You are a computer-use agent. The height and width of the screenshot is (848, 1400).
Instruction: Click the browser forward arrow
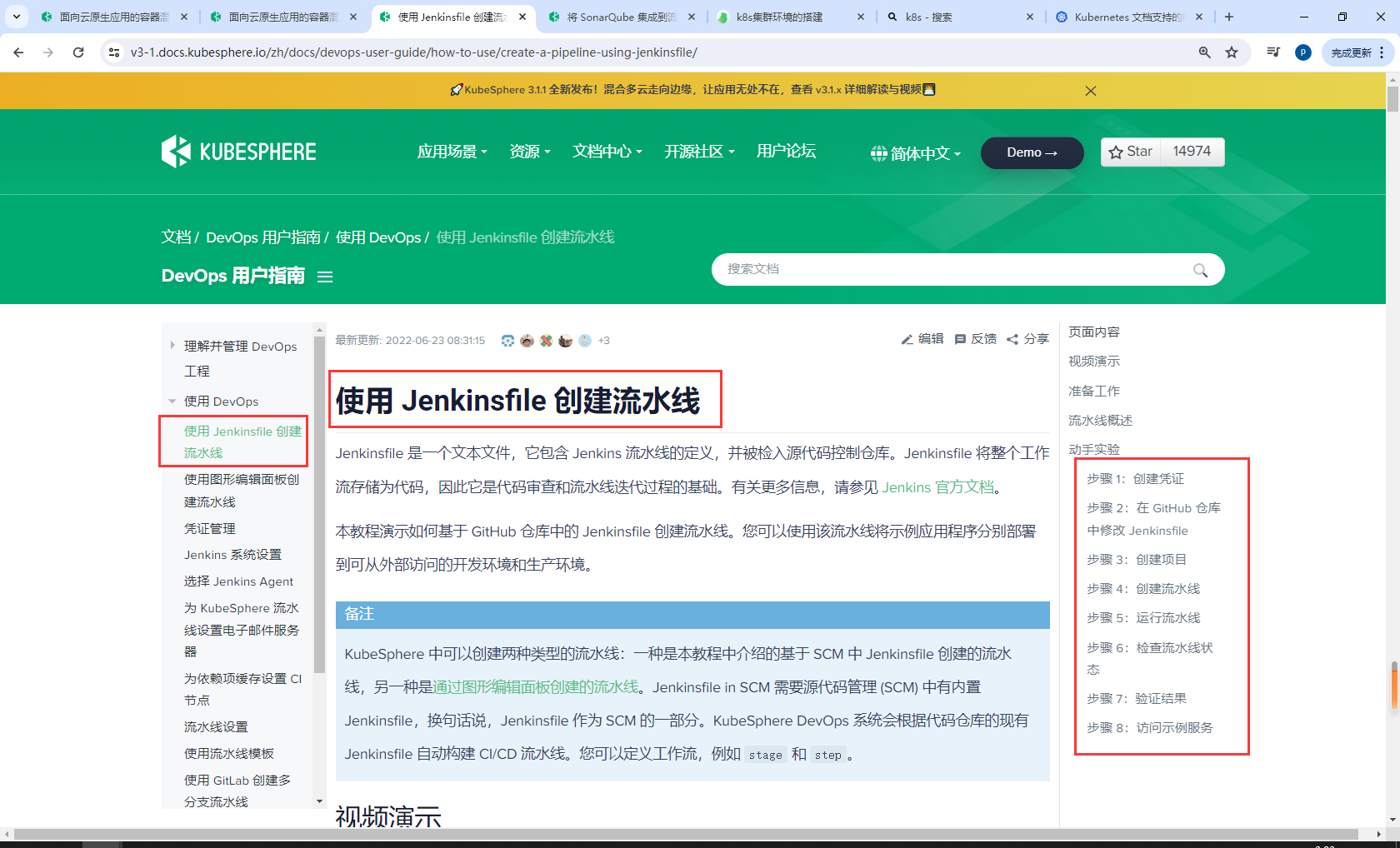pyautogui.click(x=48, y=52)
